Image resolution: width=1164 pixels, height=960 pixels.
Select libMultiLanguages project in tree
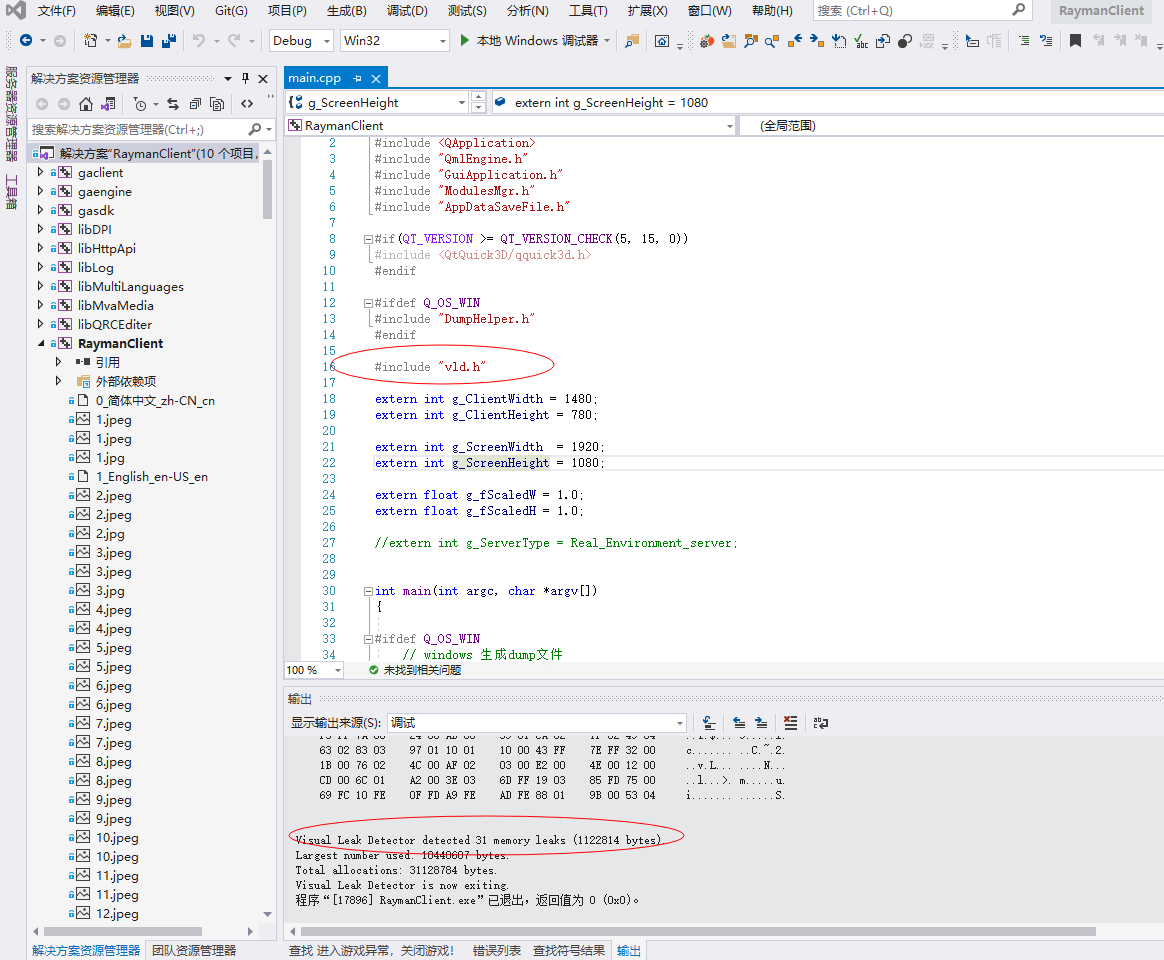(131, 287)
